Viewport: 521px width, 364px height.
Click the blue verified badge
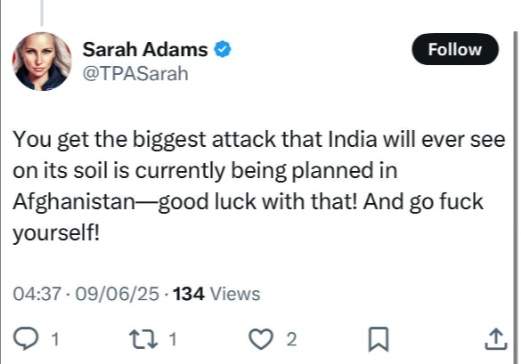click(222, 49)
